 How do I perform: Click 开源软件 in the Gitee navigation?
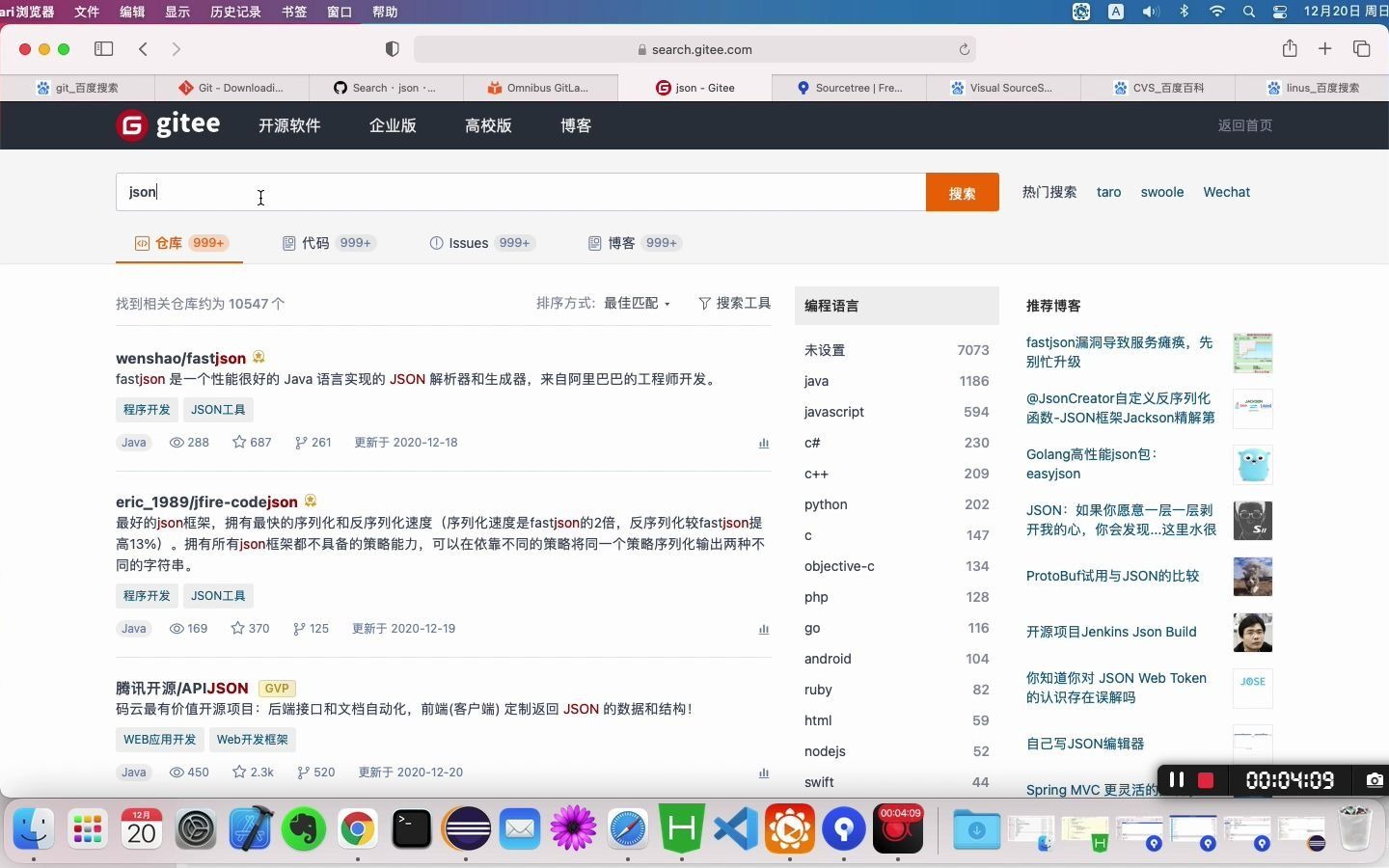tap(289, 125)
